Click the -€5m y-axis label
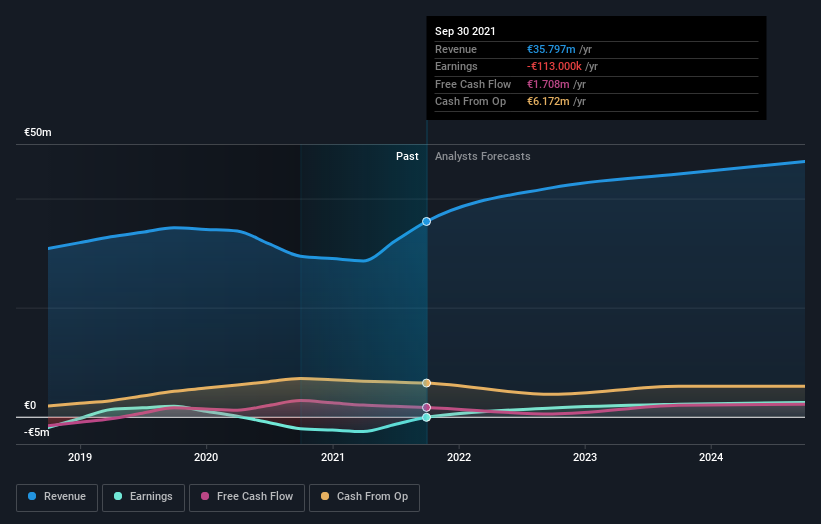This screenshot has width=821, height=524. tap(37, 432)
